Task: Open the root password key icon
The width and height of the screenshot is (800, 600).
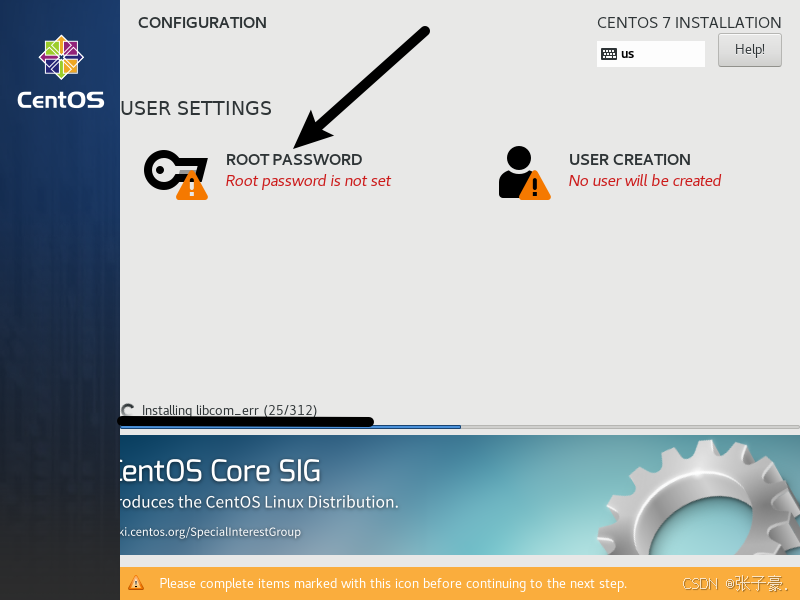Action: tap(176, 174)
